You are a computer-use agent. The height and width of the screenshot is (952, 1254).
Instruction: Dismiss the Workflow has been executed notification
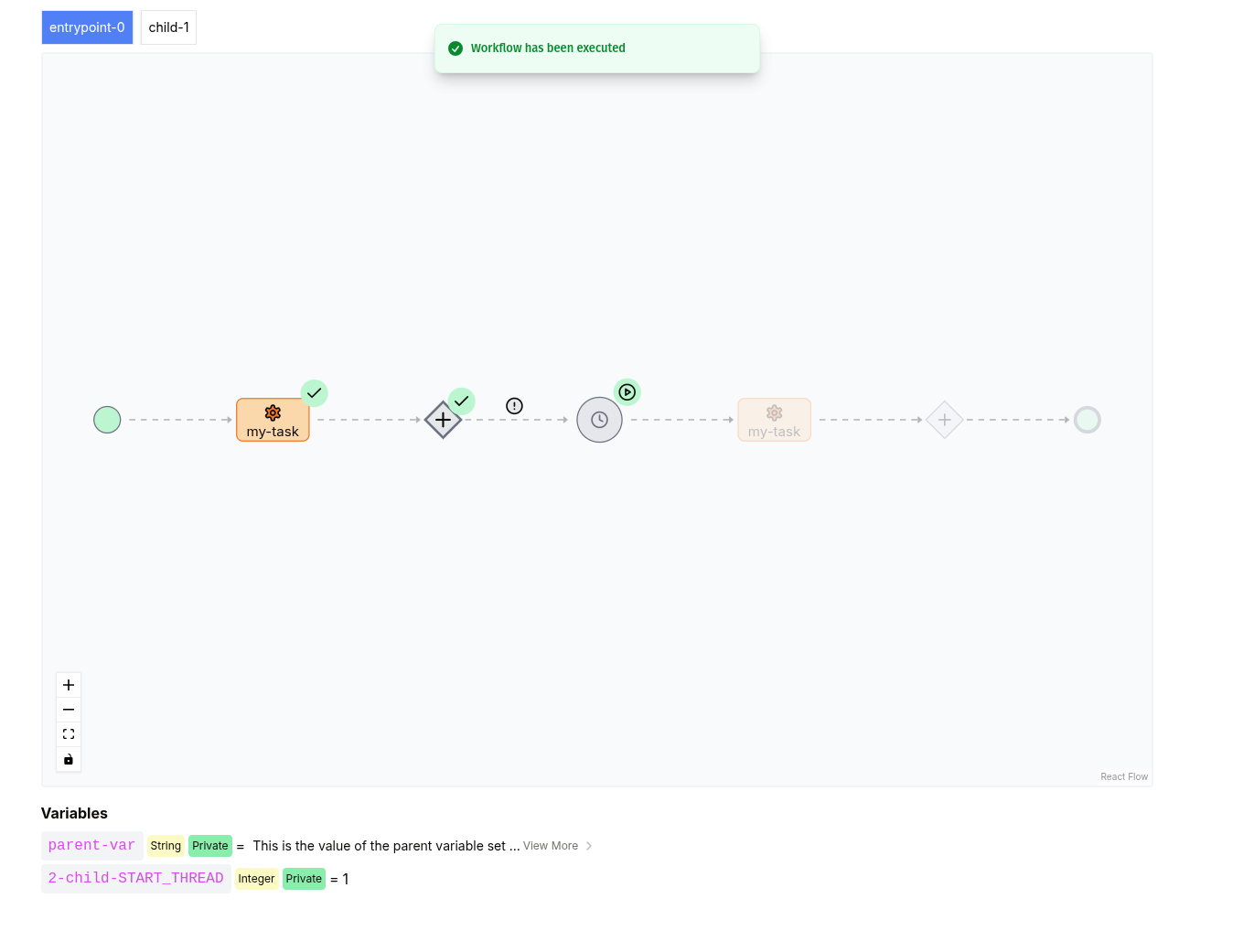[x=596, y=48]
